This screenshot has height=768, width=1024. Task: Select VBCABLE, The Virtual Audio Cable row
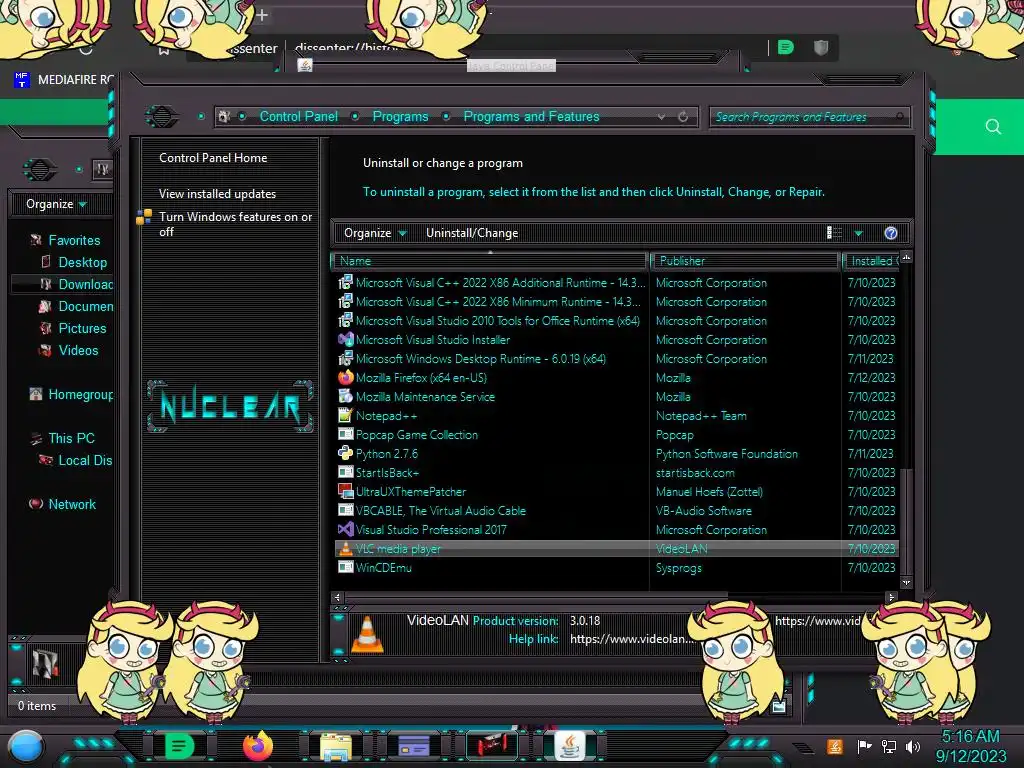point(616,511)
